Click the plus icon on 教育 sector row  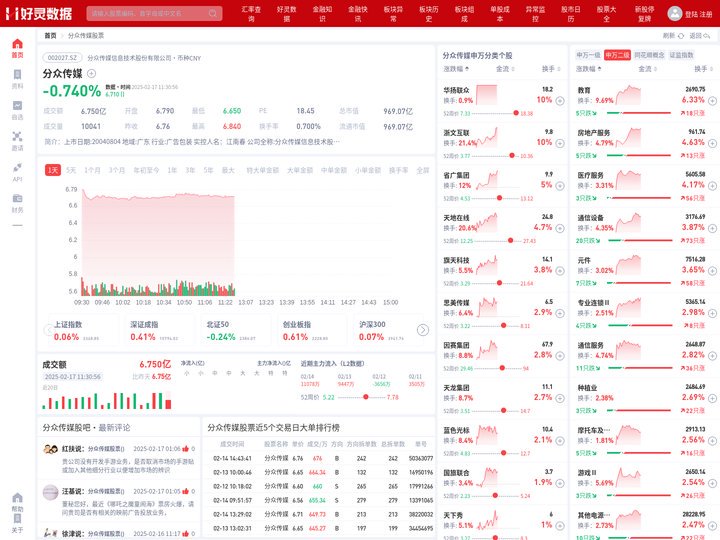pyautogui.click(x=712, y=101)
